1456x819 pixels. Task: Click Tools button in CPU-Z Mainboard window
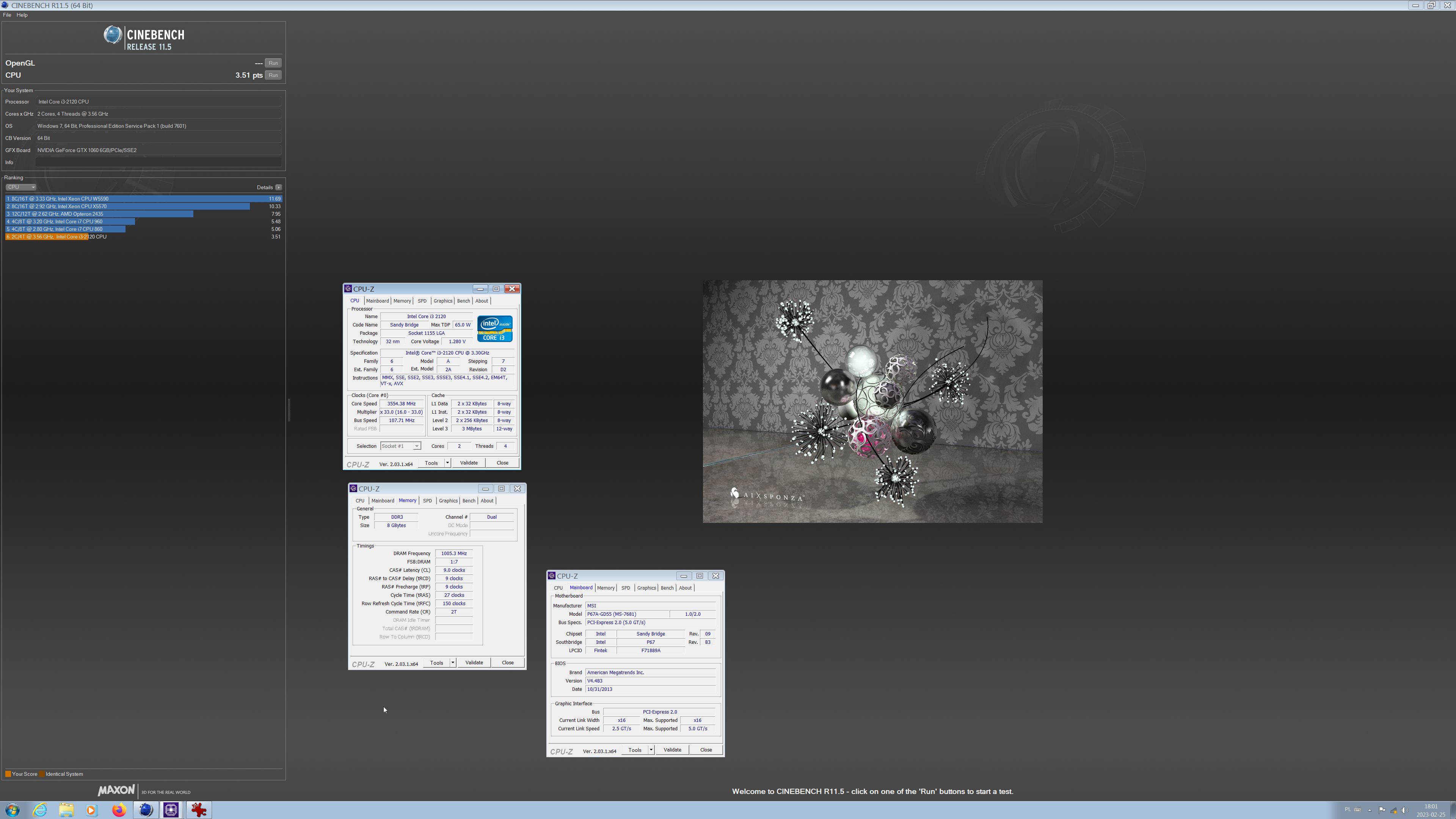point(635,750)
